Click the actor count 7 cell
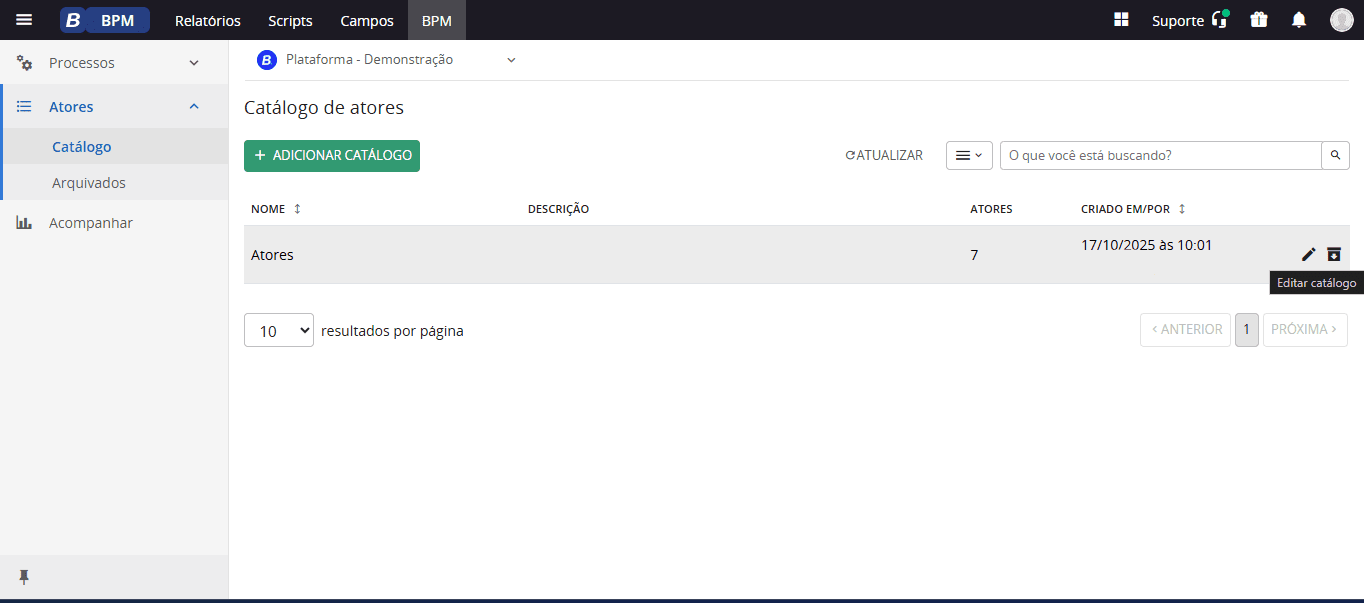The height and width of the screenshot is (603, 1364). (x=974, y=255)
